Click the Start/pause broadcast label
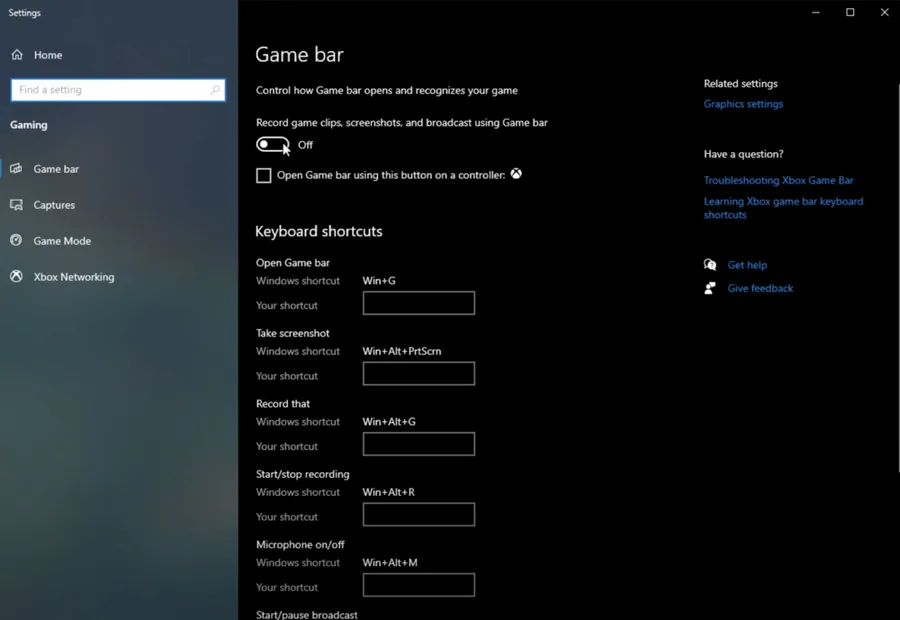 point(307,614)
